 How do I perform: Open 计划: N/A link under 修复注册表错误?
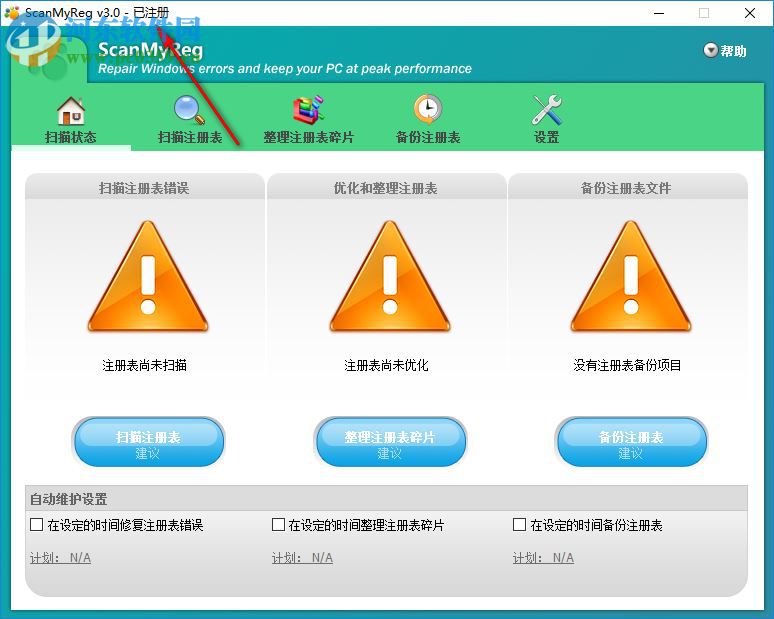60,558
